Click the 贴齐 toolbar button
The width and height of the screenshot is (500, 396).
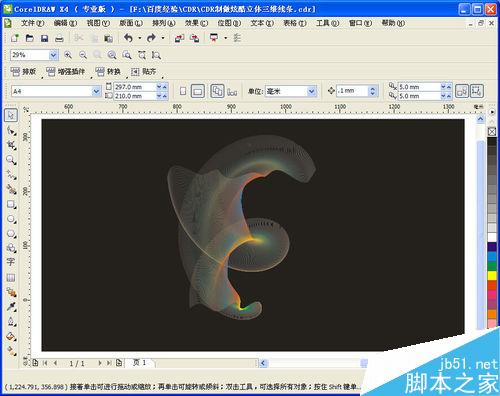click(x=143, y=71)
